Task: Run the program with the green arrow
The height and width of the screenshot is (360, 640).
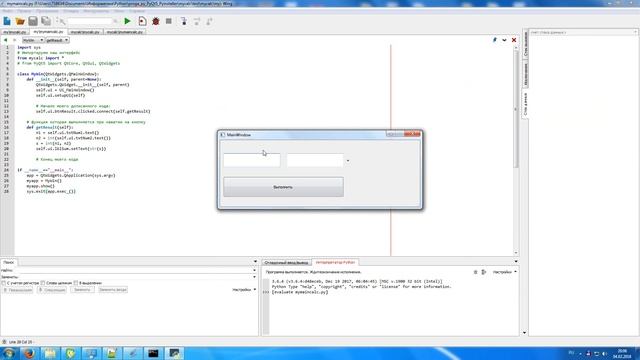Action: point(127,21)
